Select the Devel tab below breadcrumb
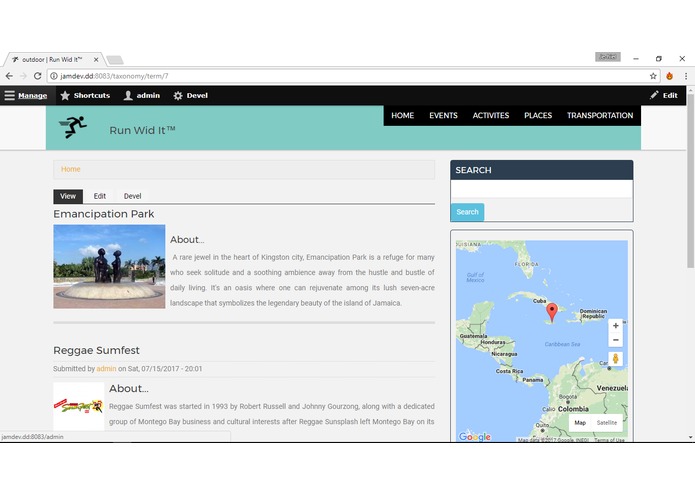The width and height of the screenshot is (695, 494). click(x=133, y=196)
